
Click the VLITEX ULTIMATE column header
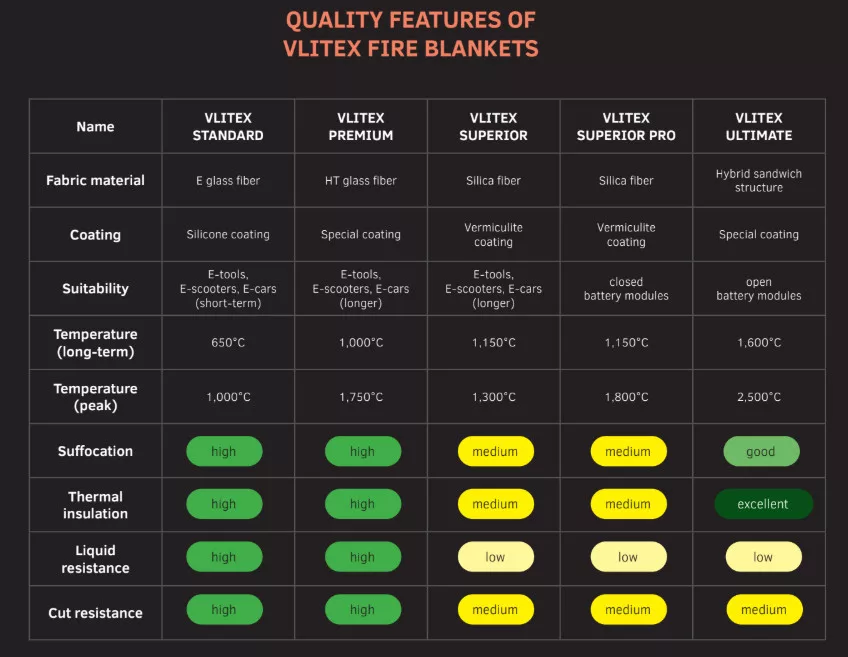[x=758, y=127]
